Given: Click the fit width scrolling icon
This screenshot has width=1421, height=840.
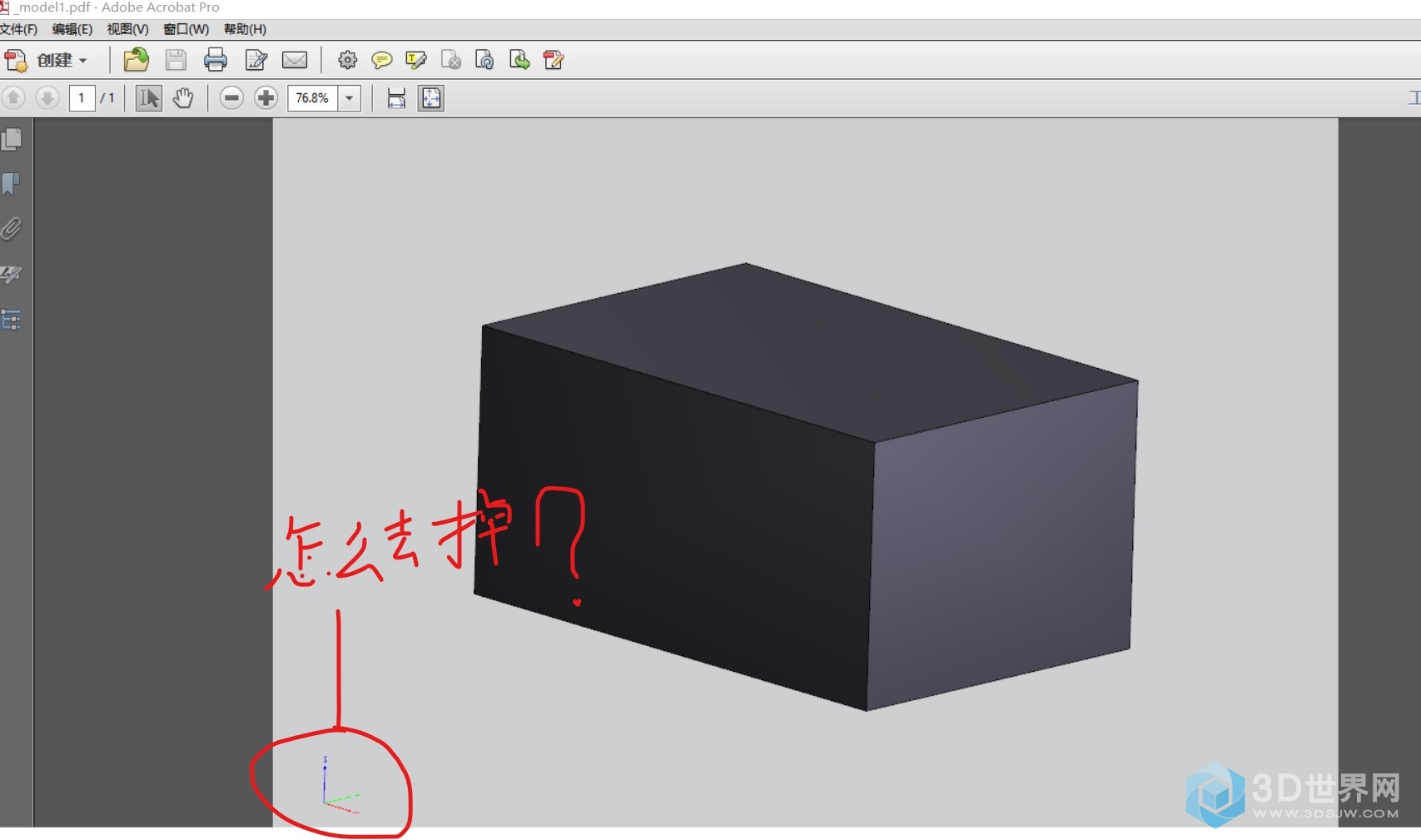Looking at the screenshot, I should (x=396, y=98).
